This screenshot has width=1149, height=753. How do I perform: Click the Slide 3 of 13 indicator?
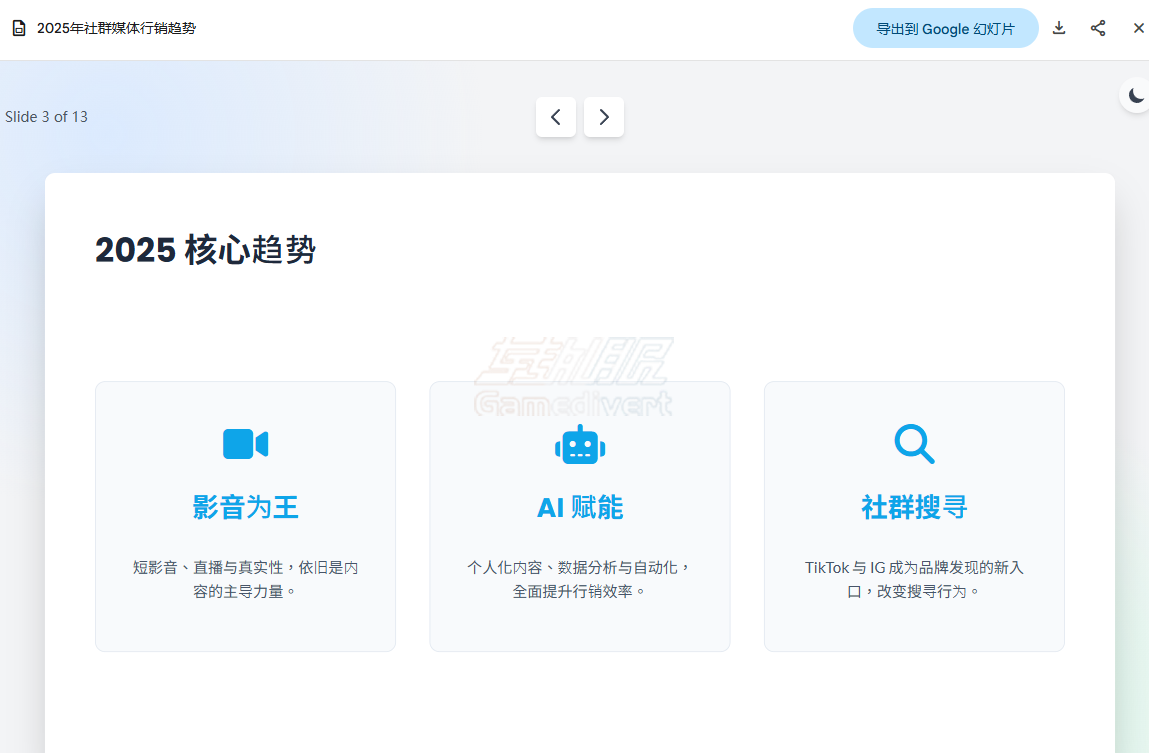pyautogui.click(x=47, y=117)
